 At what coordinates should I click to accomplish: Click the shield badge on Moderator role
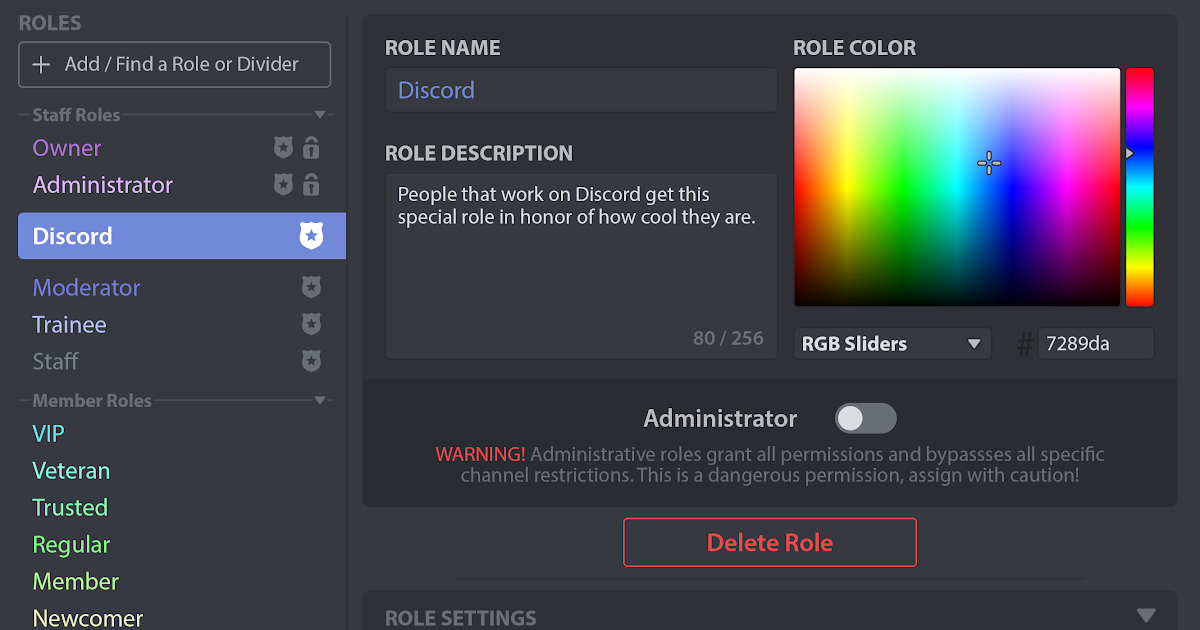312,288
